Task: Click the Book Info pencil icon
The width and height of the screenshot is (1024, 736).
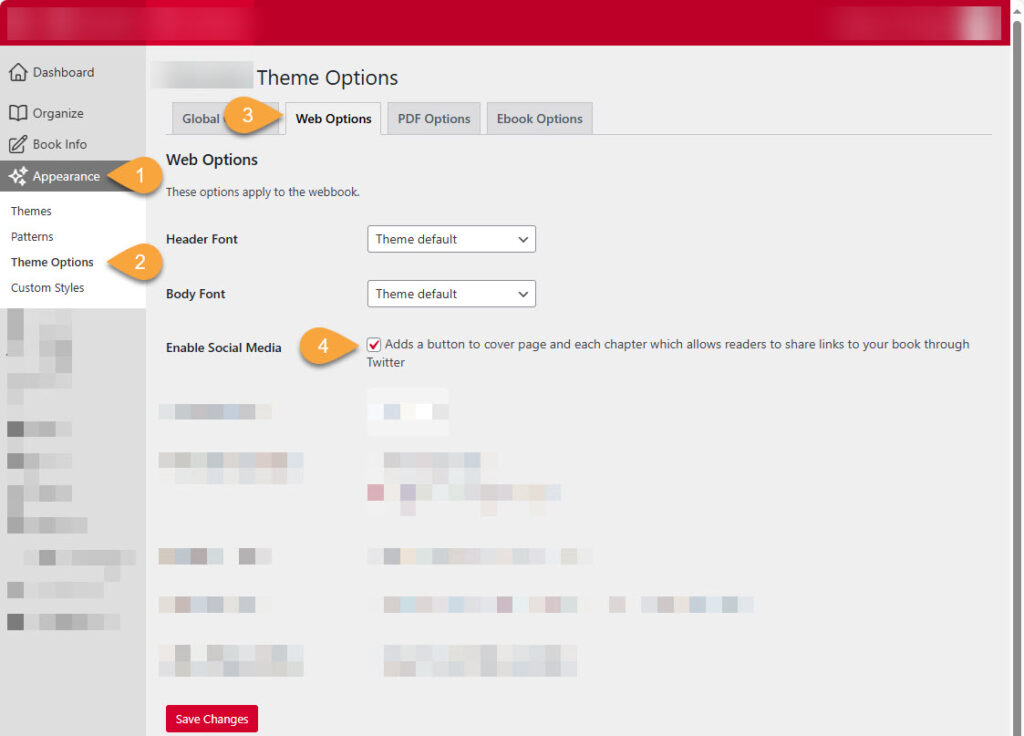Action: [19, 144]
